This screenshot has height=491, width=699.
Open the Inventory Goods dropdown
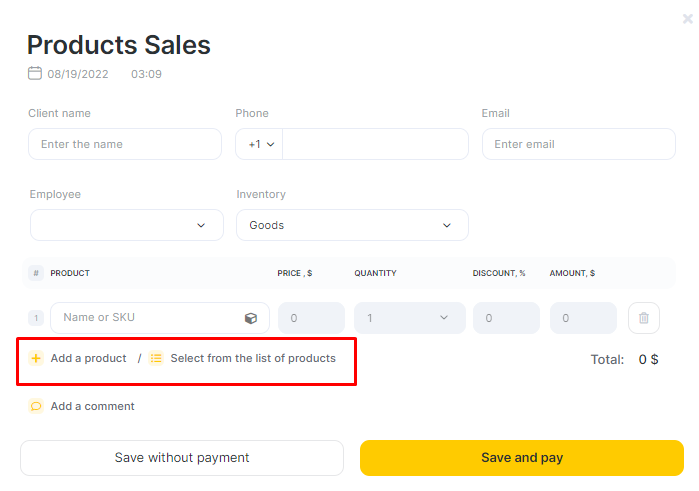[x=352, y=225]
